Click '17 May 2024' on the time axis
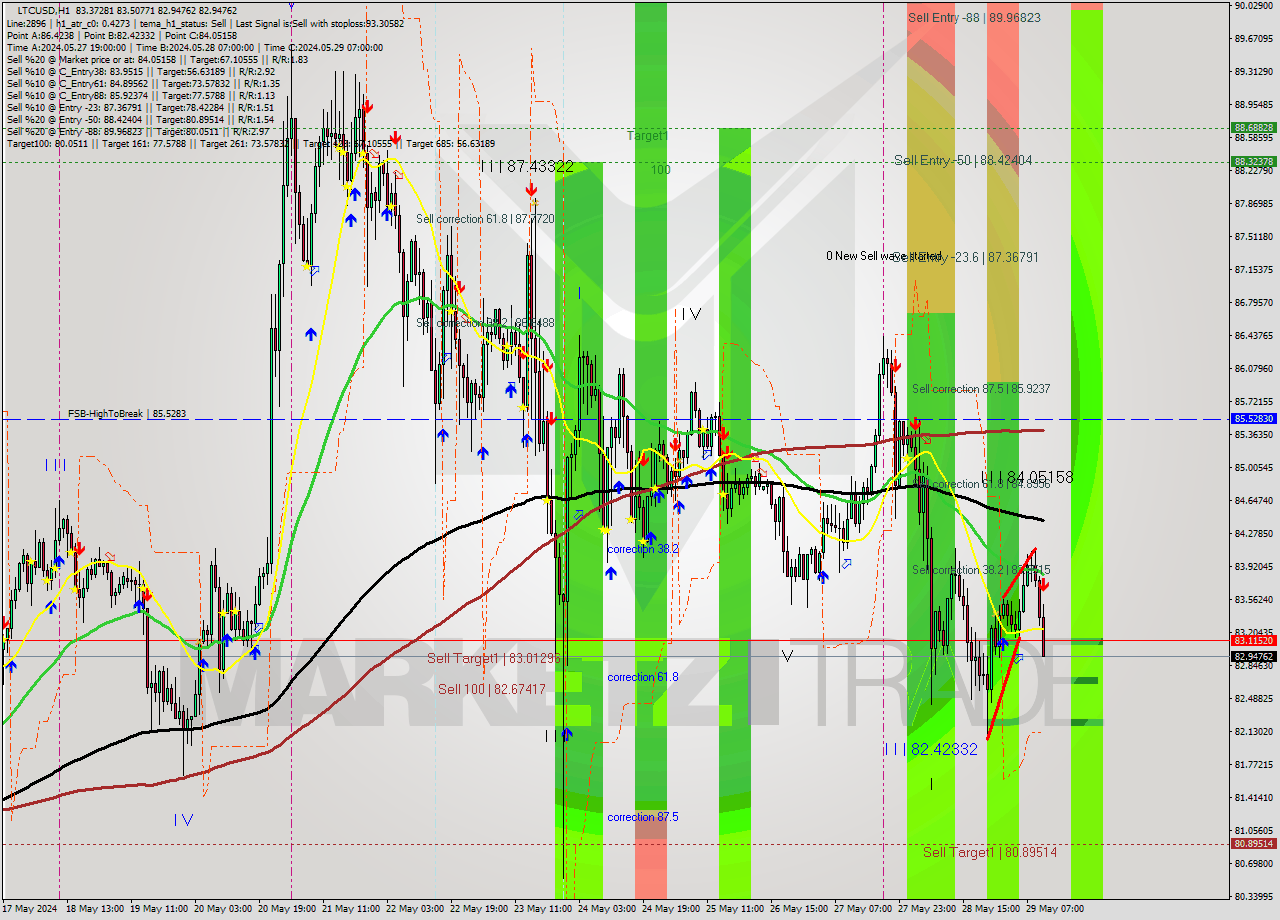The width and height of the screenshot is (1280, 920). (30, 910)
